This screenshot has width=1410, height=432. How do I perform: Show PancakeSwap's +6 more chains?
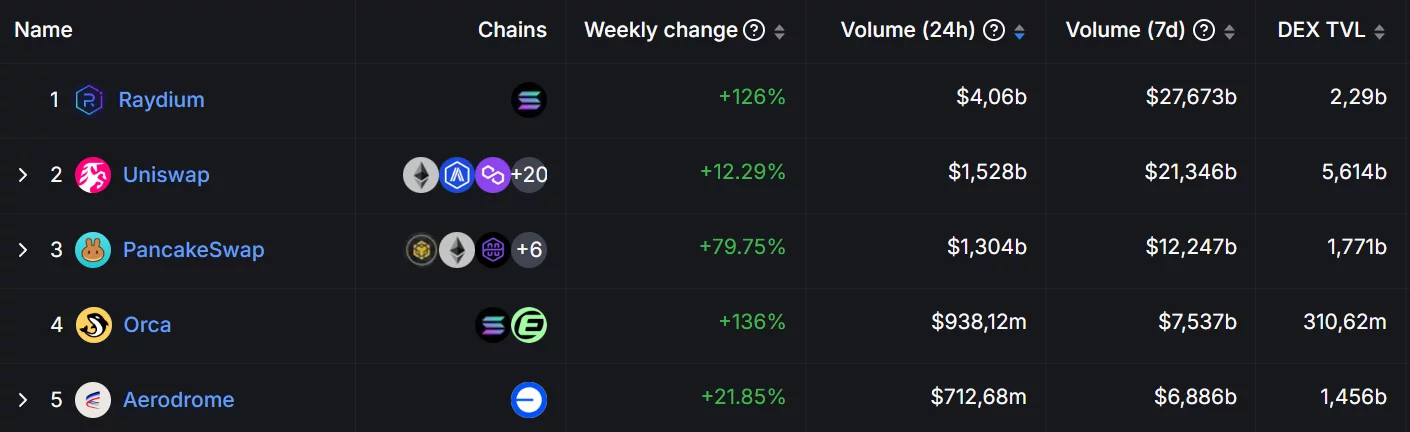[529, 249]
